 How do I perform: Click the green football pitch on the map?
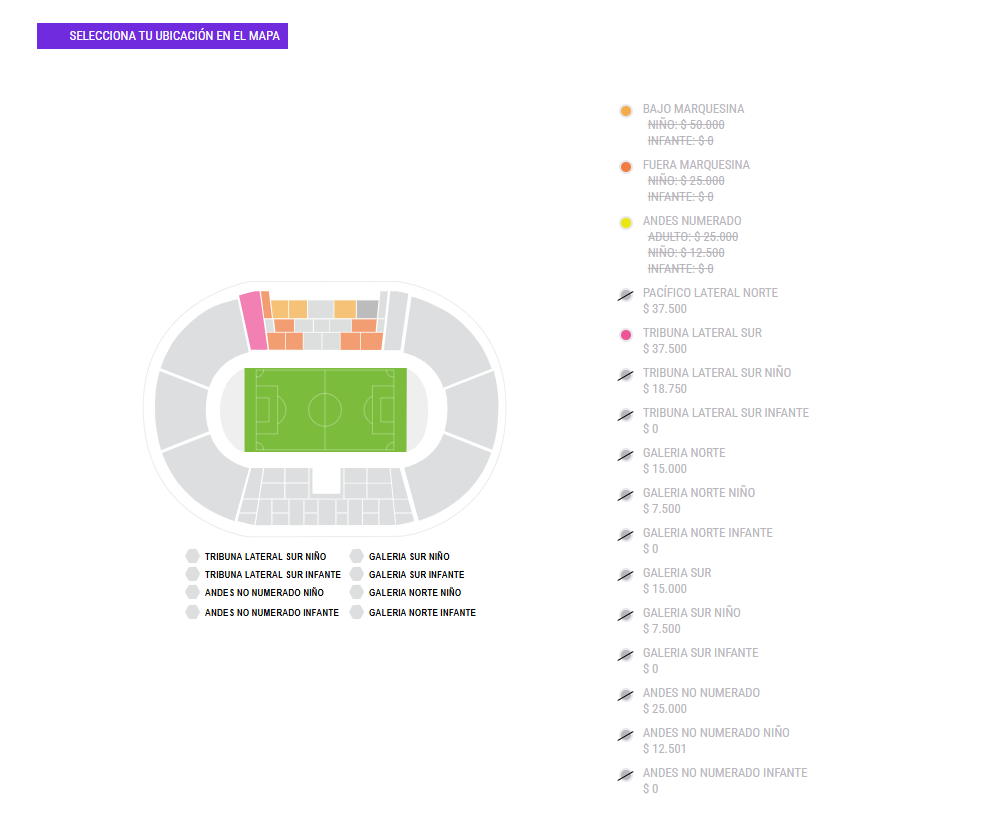pyautogui.click(x=325, y=410)
